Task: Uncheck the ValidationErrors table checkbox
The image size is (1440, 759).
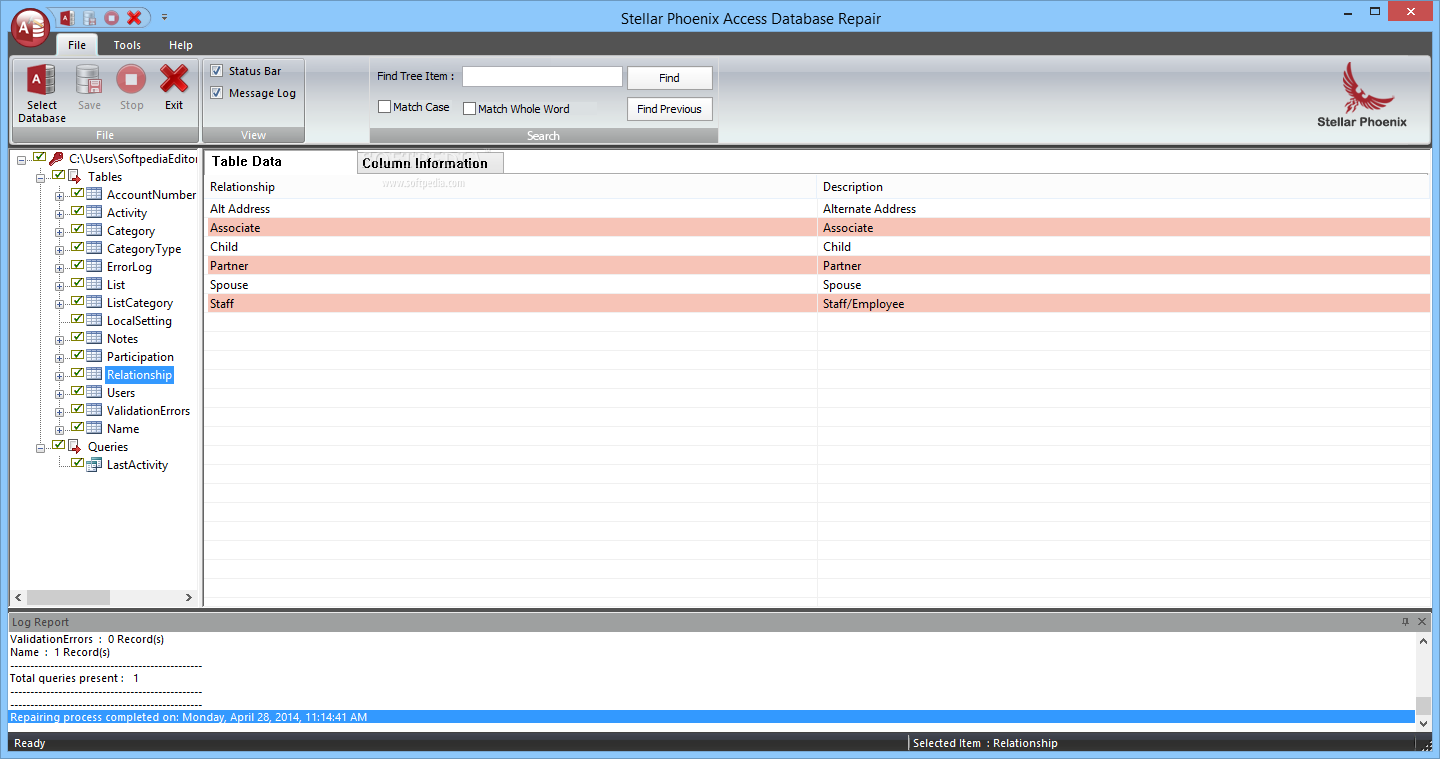Action: 77,409
